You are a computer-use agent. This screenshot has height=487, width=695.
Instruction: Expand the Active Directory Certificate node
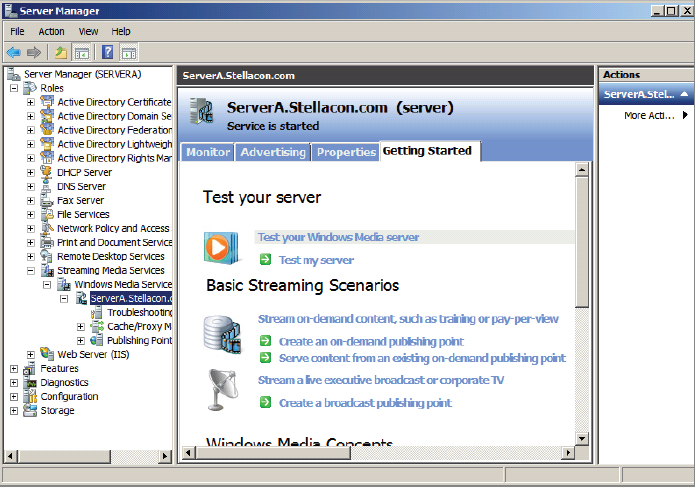(31, 102)
